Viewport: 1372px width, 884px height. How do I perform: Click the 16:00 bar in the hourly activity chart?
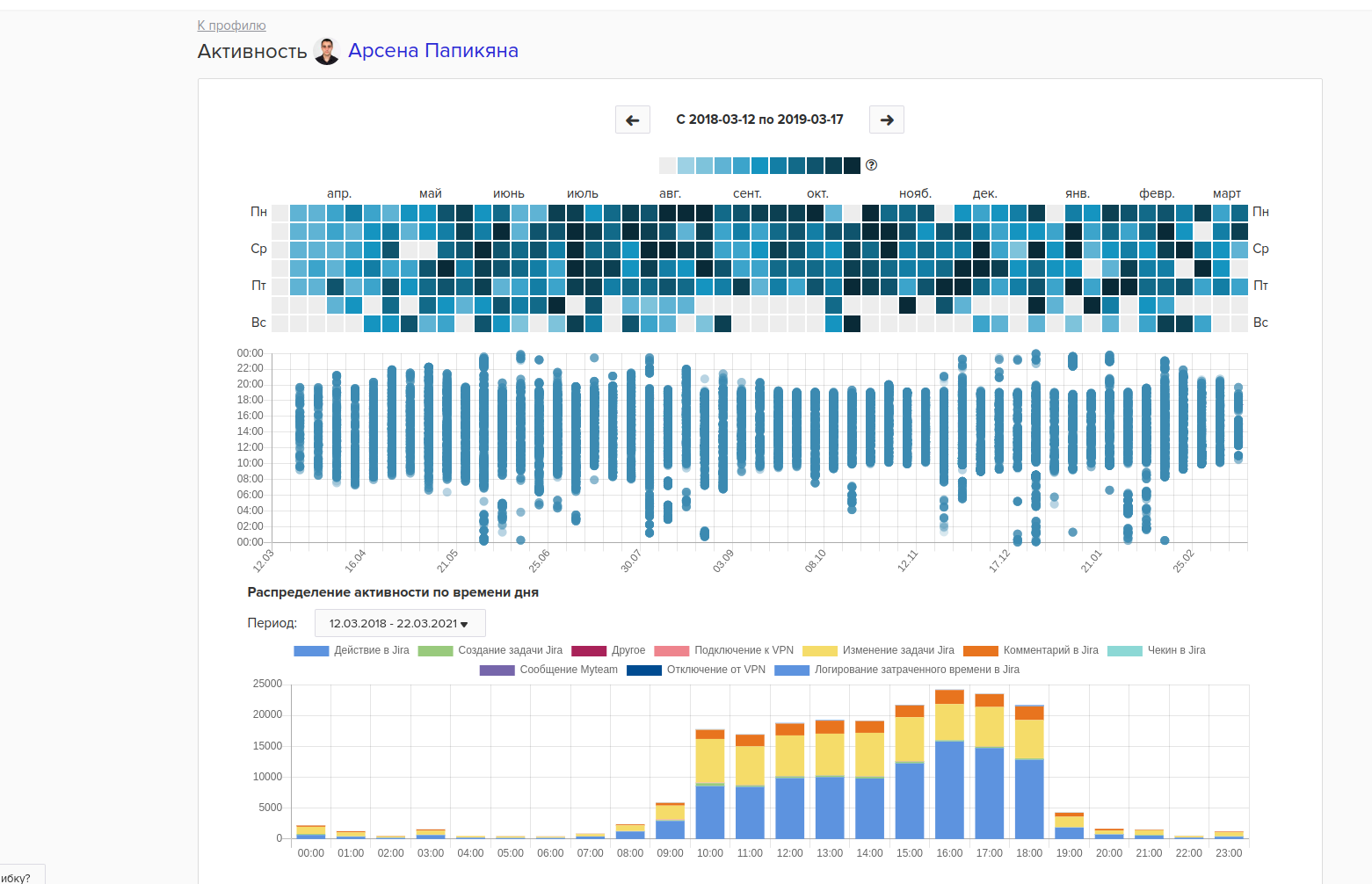pos(949,764)
